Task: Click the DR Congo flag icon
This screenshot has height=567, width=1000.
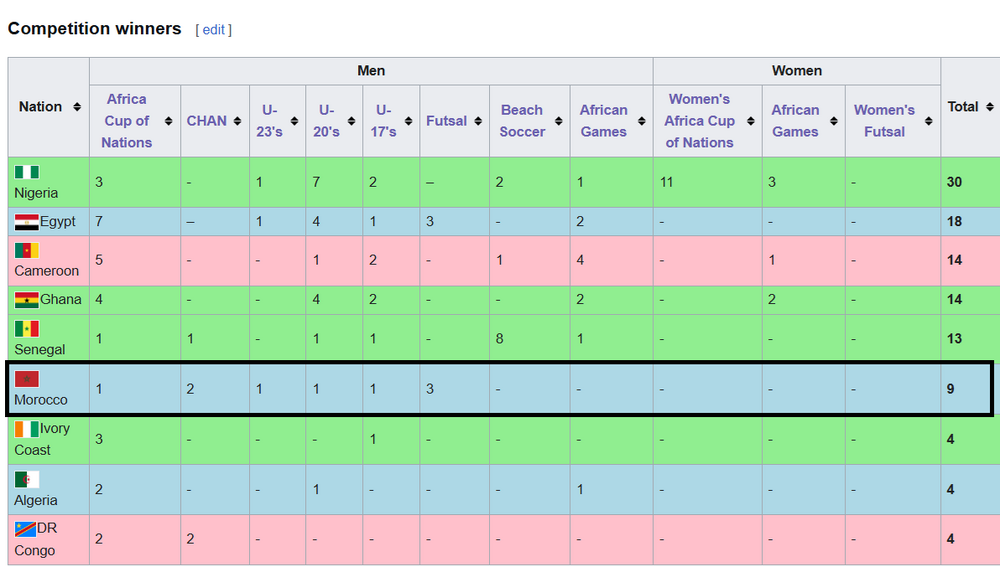Action: point(27,529)
